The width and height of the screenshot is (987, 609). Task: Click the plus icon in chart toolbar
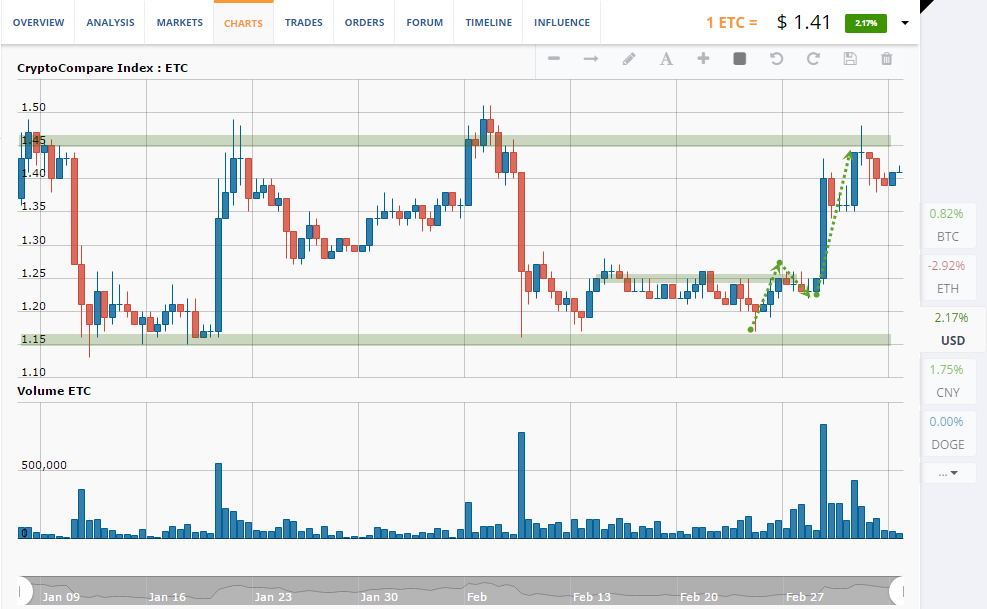point(703,59)
